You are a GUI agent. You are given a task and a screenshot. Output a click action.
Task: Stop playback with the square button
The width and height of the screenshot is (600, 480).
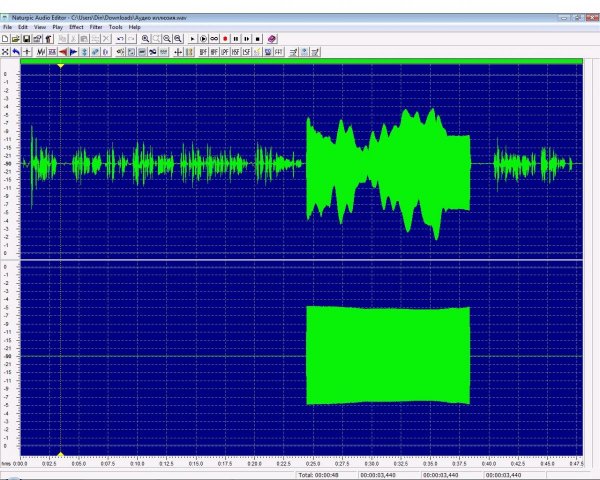[258, 39]
